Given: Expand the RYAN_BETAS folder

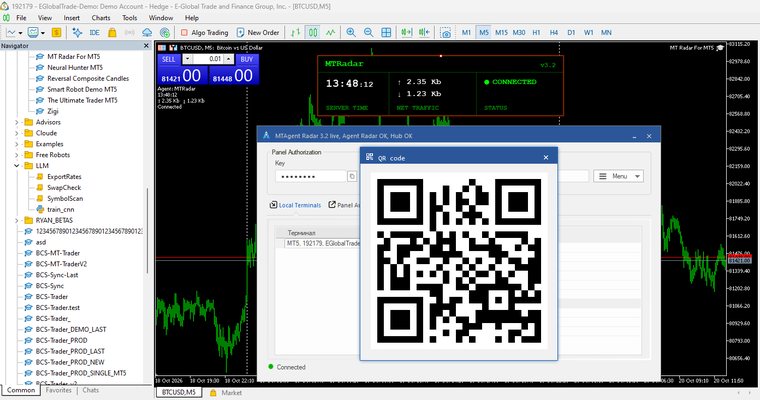Looking at the screenshot, I should (x=16, y=220).
